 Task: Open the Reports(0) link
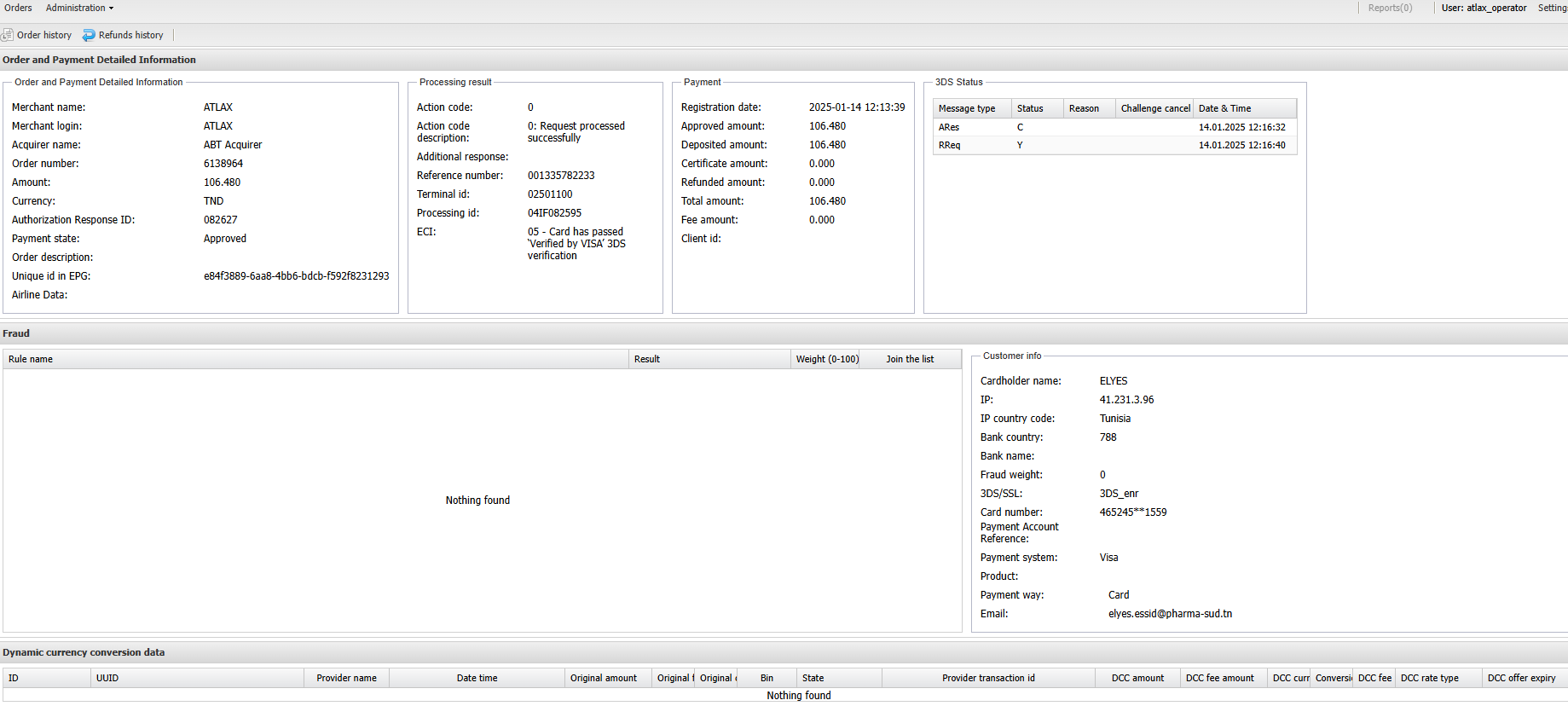(x=1390, y=8)
